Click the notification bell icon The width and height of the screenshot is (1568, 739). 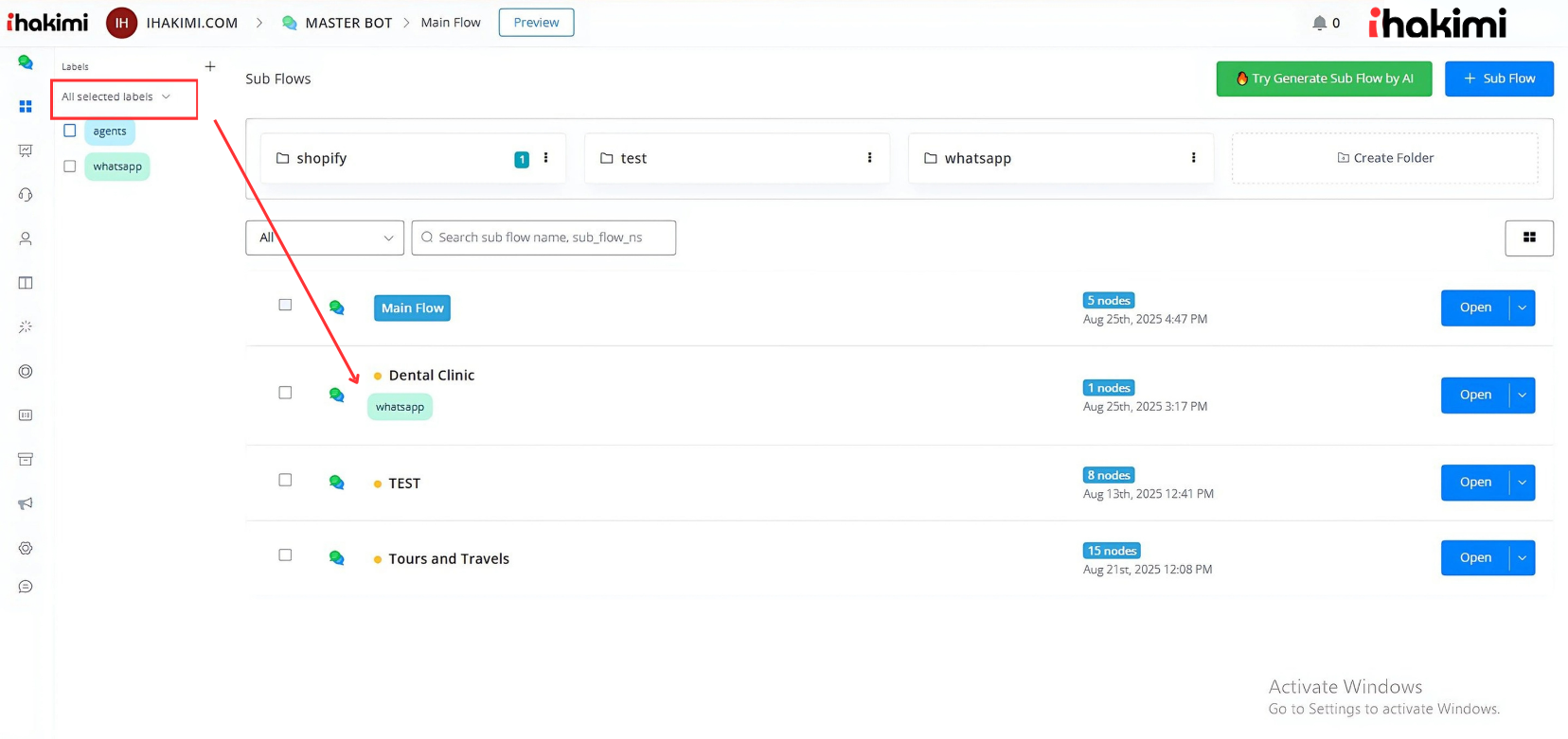click(1319, 23)
